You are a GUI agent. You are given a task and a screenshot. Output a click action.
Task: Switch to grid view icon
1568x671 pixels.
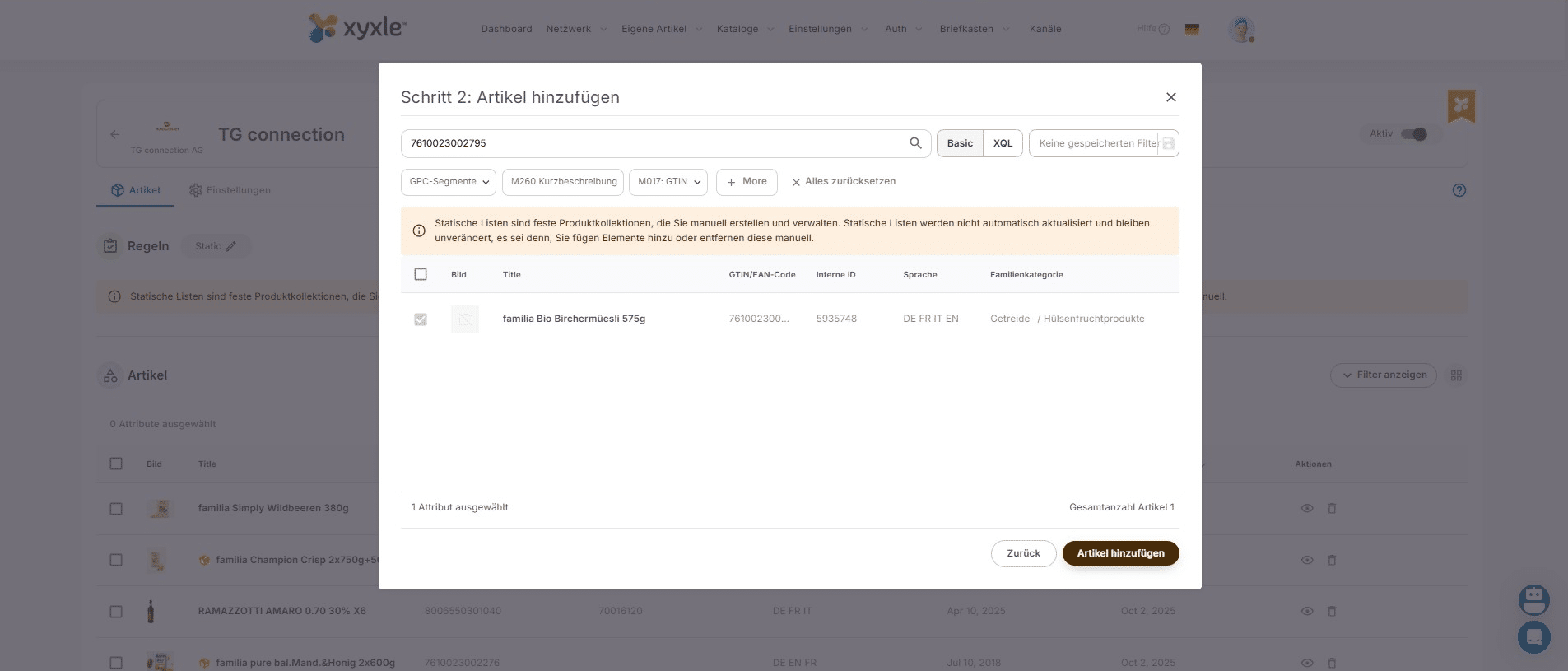tap(1456, 375)
